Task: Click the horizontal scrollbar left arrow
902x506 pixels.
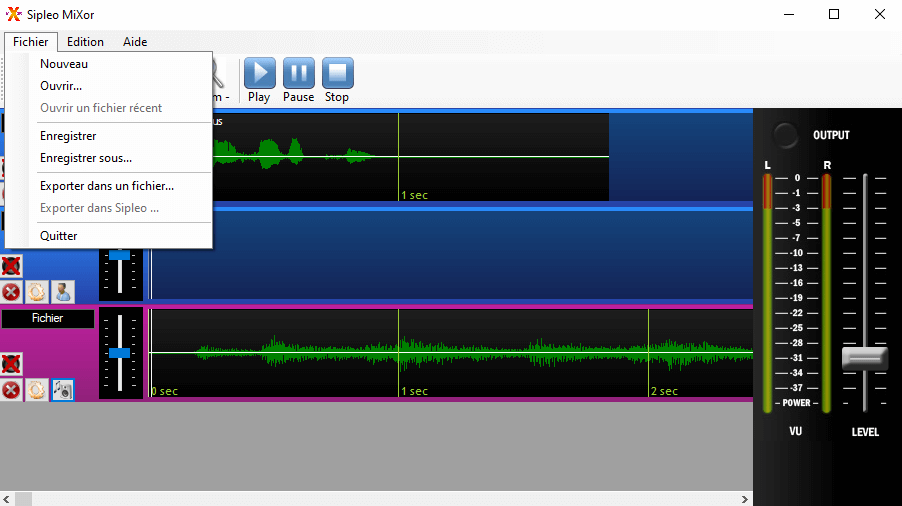Action: click(x=6, y=499)
